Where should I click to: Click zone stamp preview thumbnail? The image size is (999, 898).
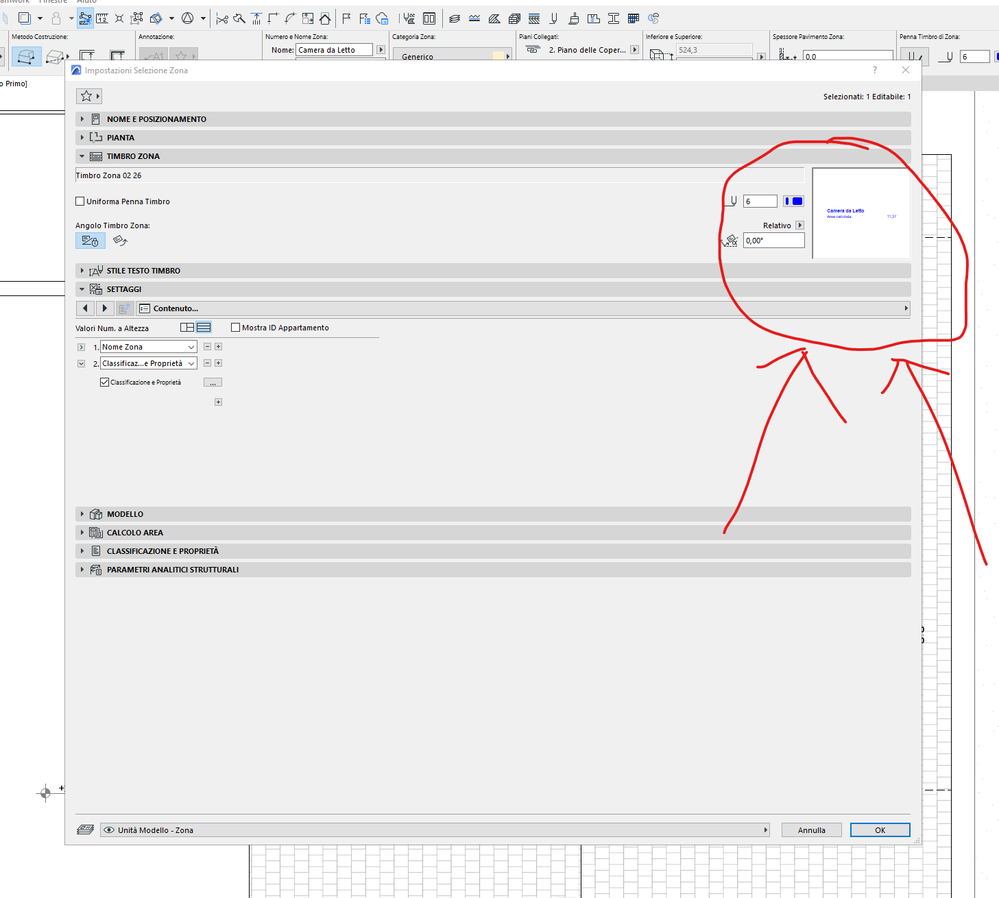(861, 214)
